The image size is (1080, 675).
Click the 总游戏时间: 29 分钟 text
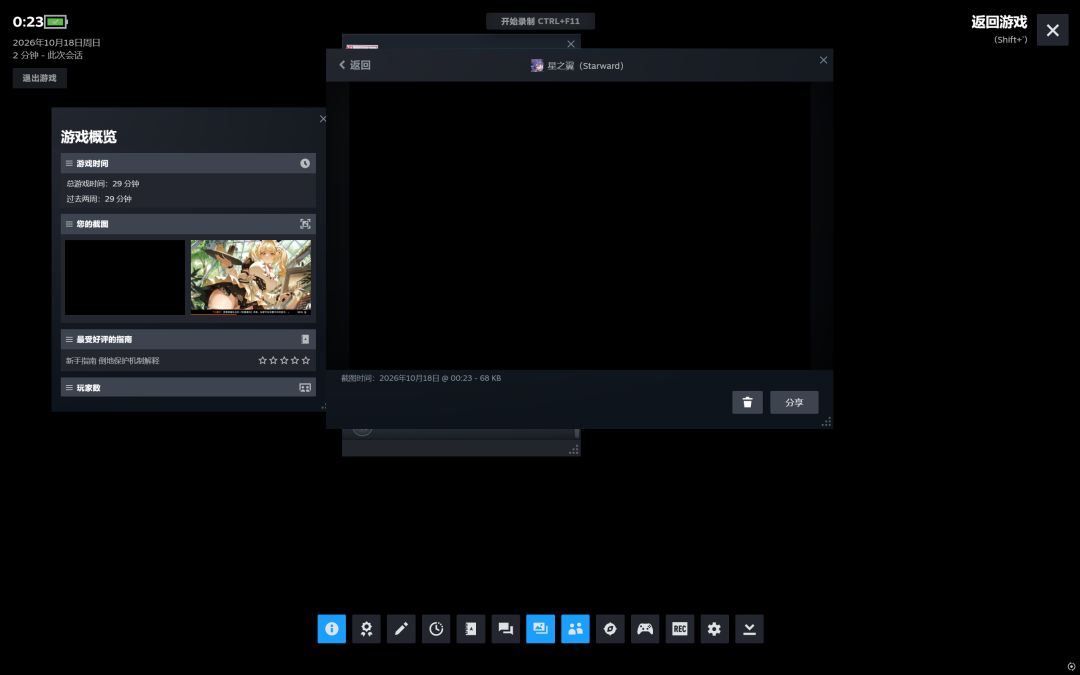[103, 184]
